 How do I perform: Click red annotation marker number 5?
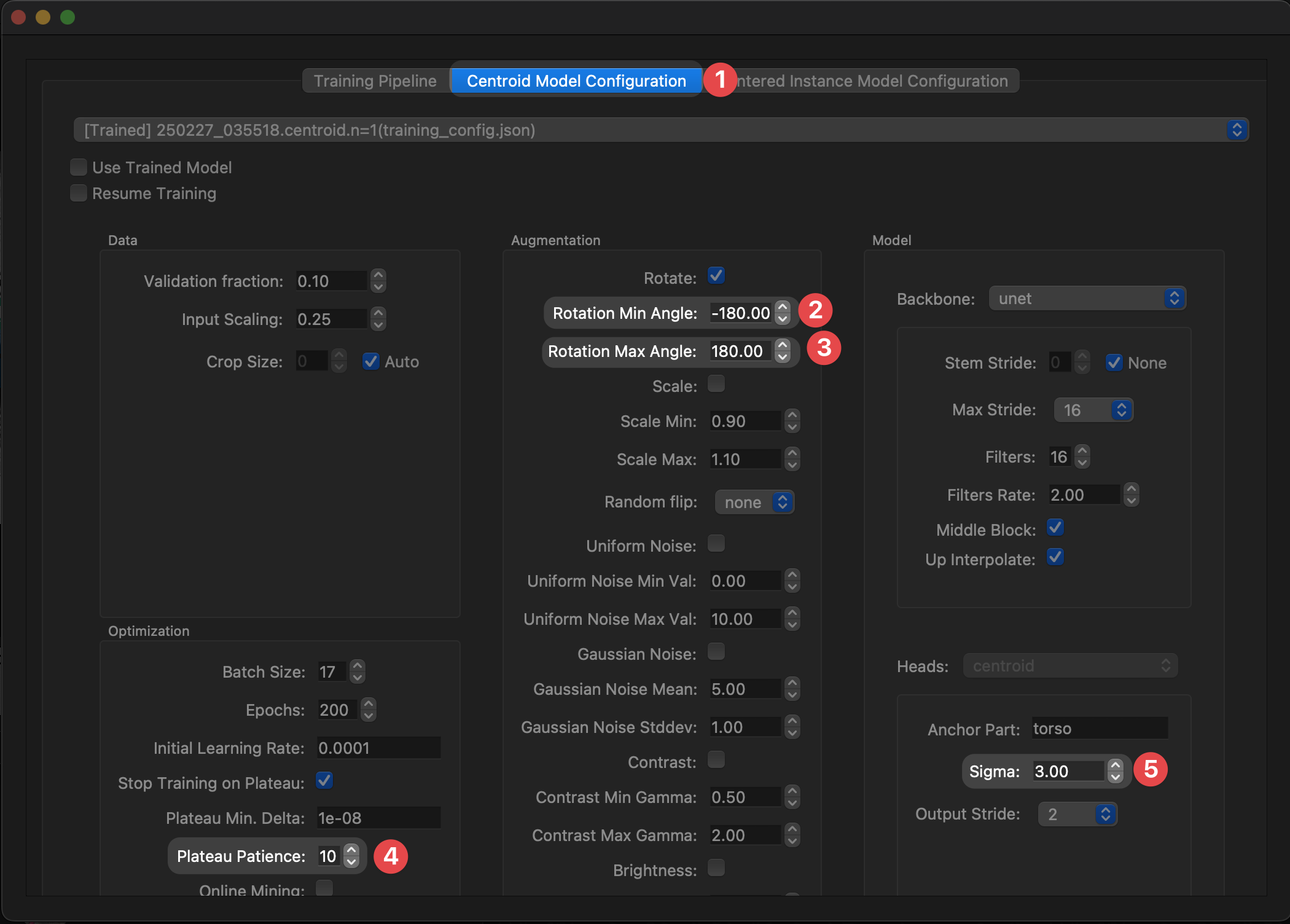pos(1150,769)
